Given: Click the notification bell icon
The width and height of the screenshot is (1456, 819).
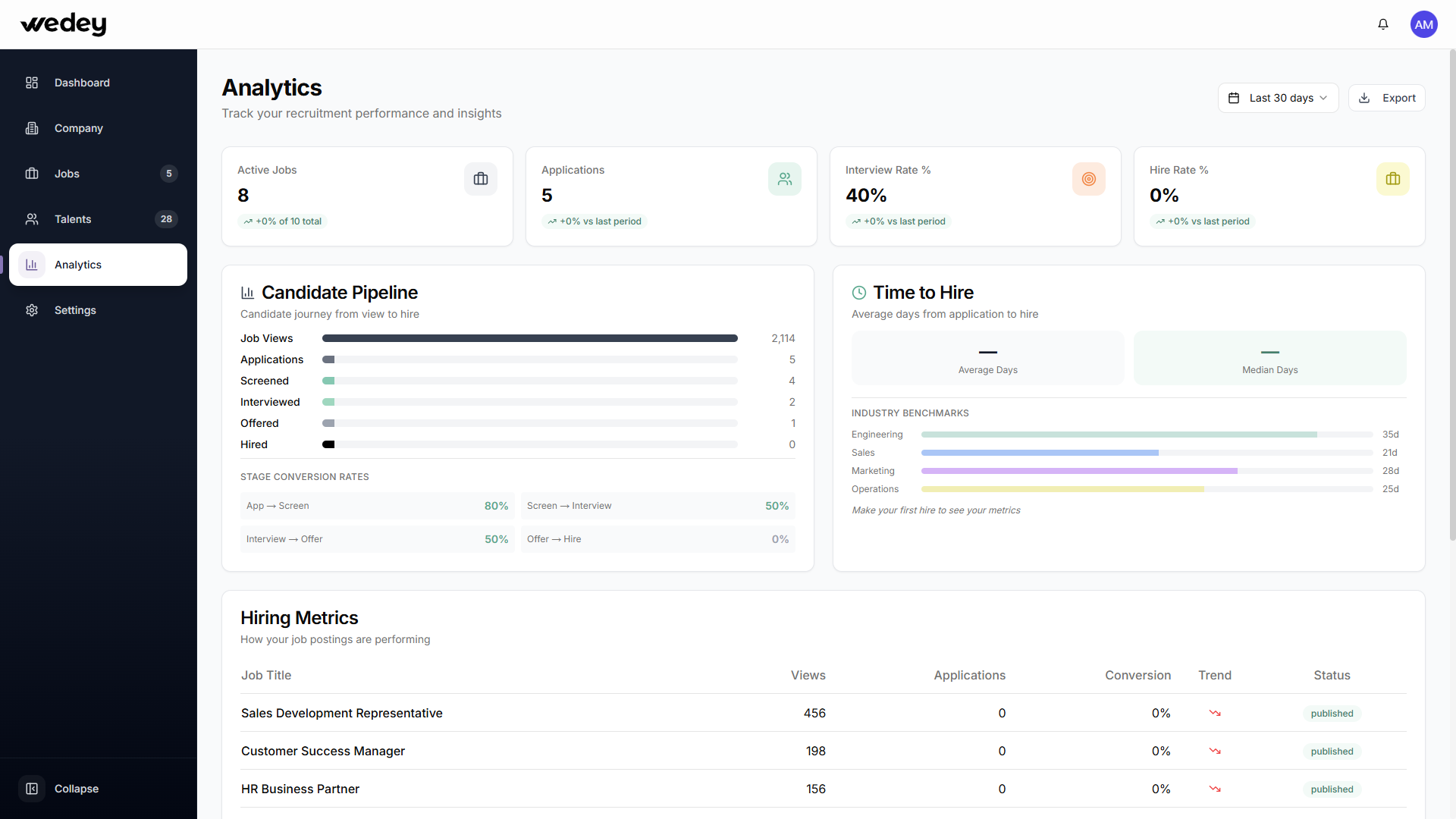Looking at the screenshot, I should click(1383, 24).
